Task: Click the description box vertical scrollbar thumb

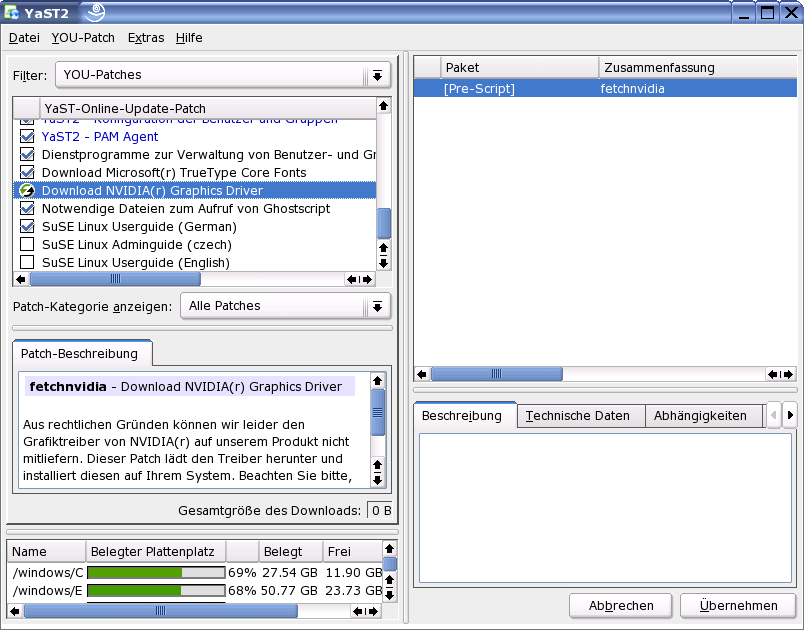Action: 377,412
